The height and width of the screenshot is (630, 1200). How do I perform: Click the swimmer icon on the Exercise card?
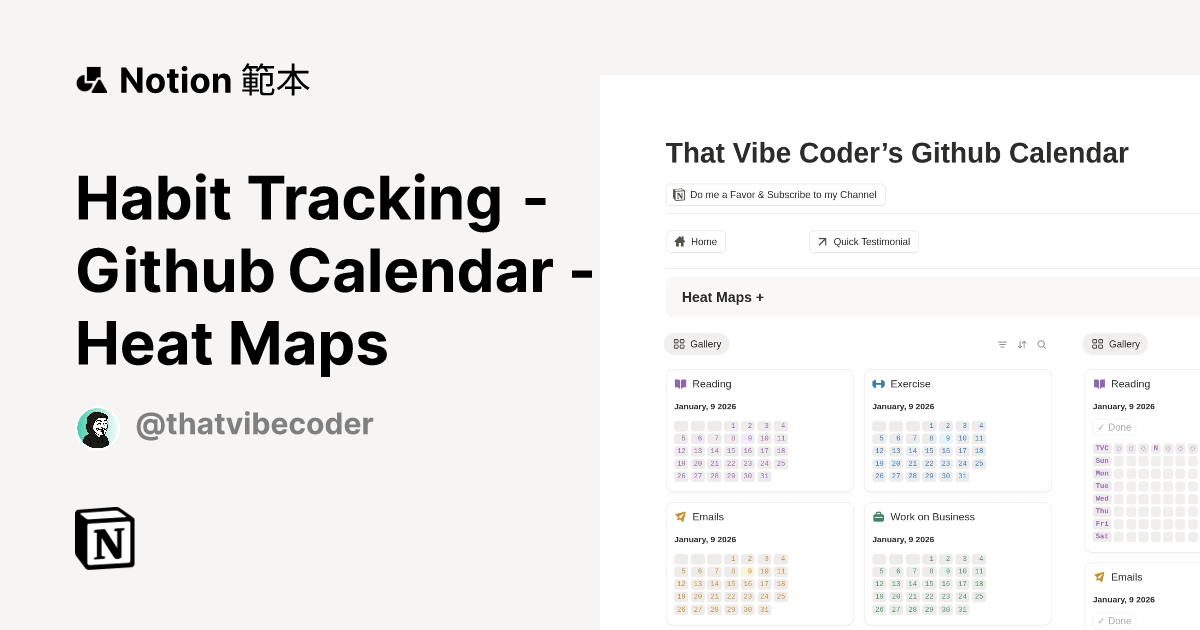(880, 383)
